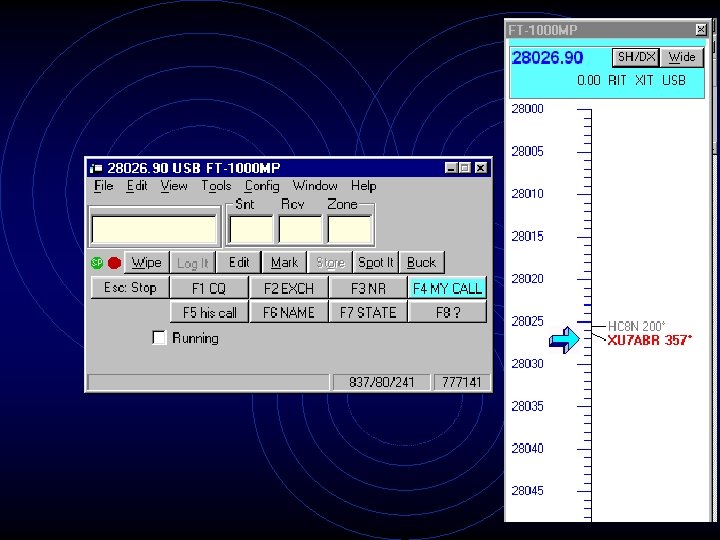Open the View menu
The image size is (720, 540).
click(174, 186)
